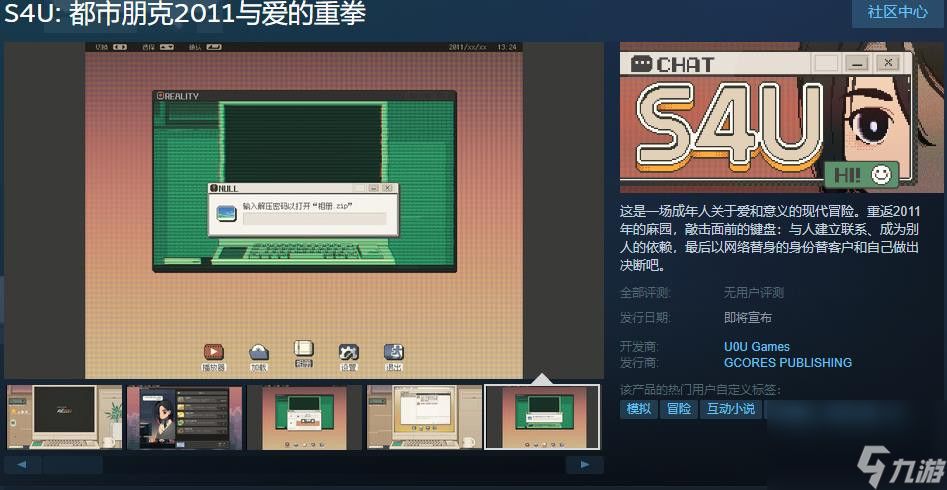Click the large game screenshot viewer
This screenshot has height=490, width=947.
pos(304,210)
